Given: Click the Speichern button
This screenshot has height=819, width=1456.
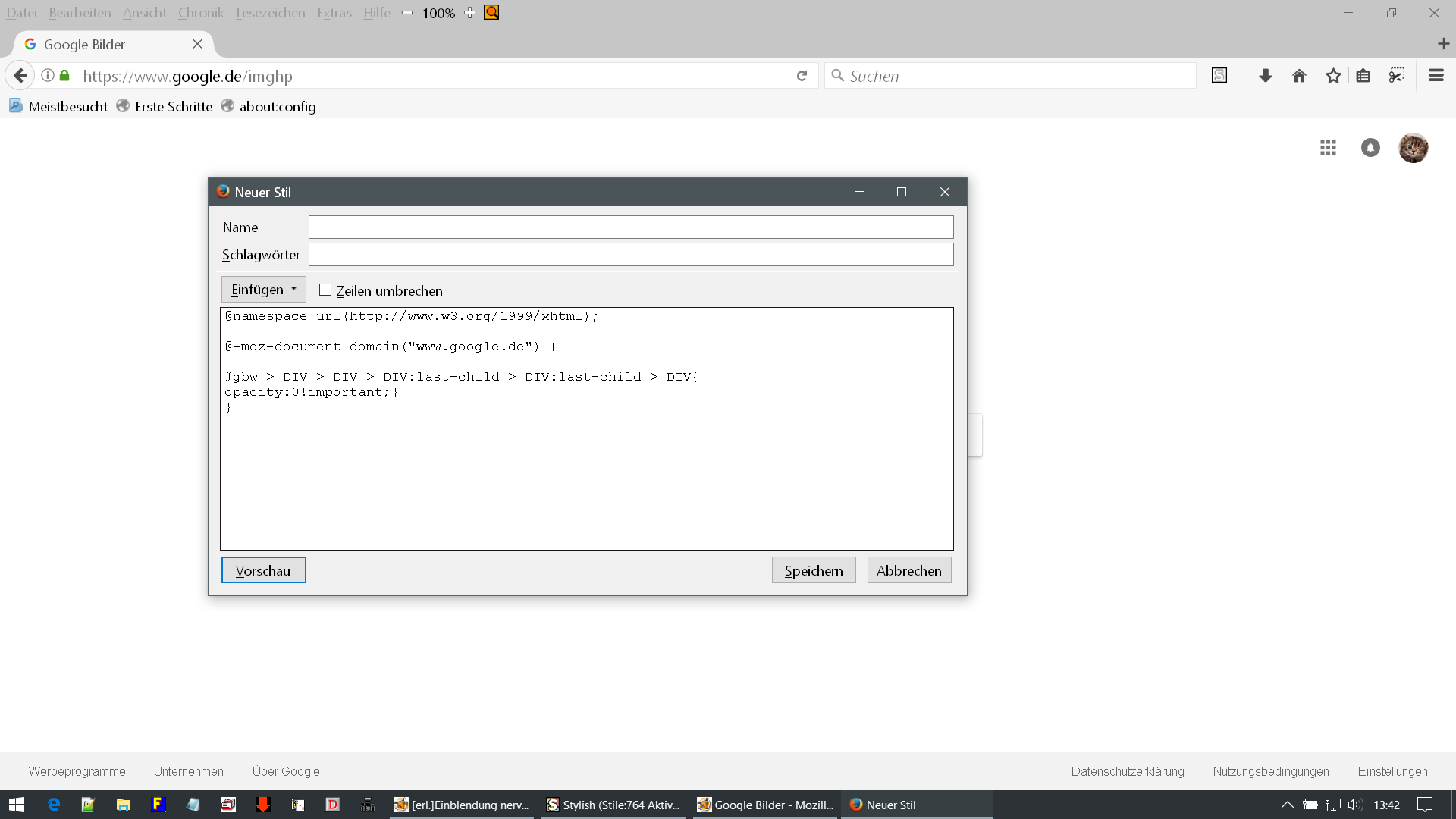Looking at the screenshot, I should pyautogui.click(x=813, y=570).
